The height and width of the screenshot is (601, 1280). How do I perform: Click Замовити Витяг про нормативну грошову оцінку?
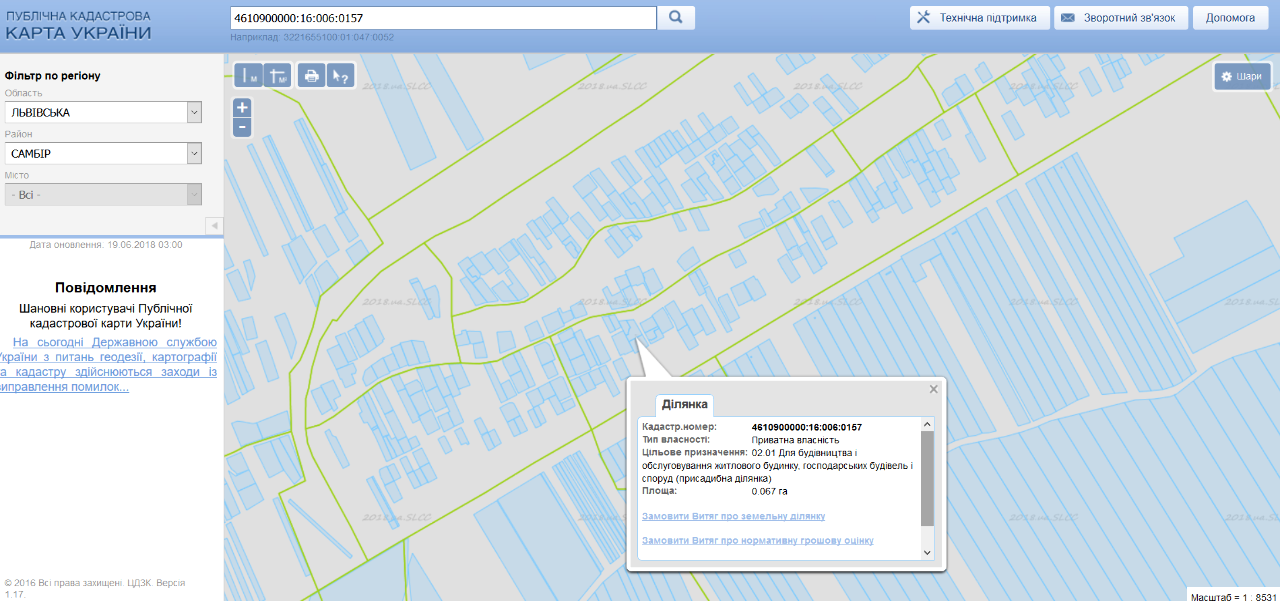(x=757, y=540)
